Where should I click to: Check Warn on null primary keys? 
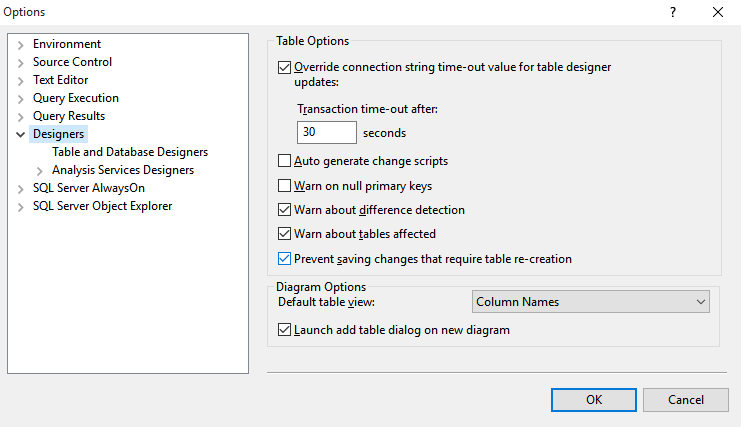[284, 186]
